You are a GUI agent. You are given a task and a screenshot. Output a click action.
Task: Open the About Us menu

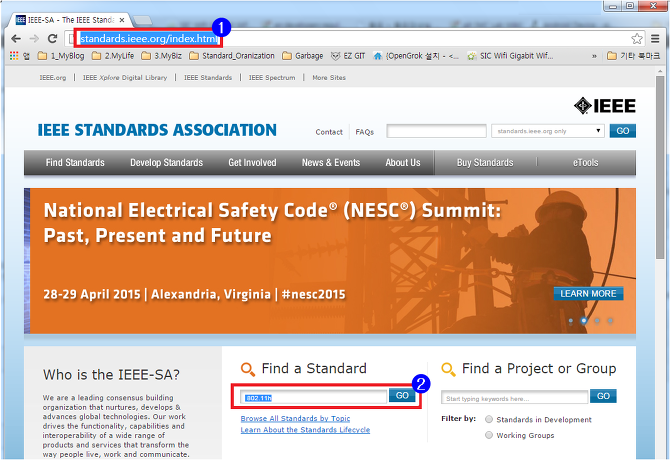click(x=403, y=163)
